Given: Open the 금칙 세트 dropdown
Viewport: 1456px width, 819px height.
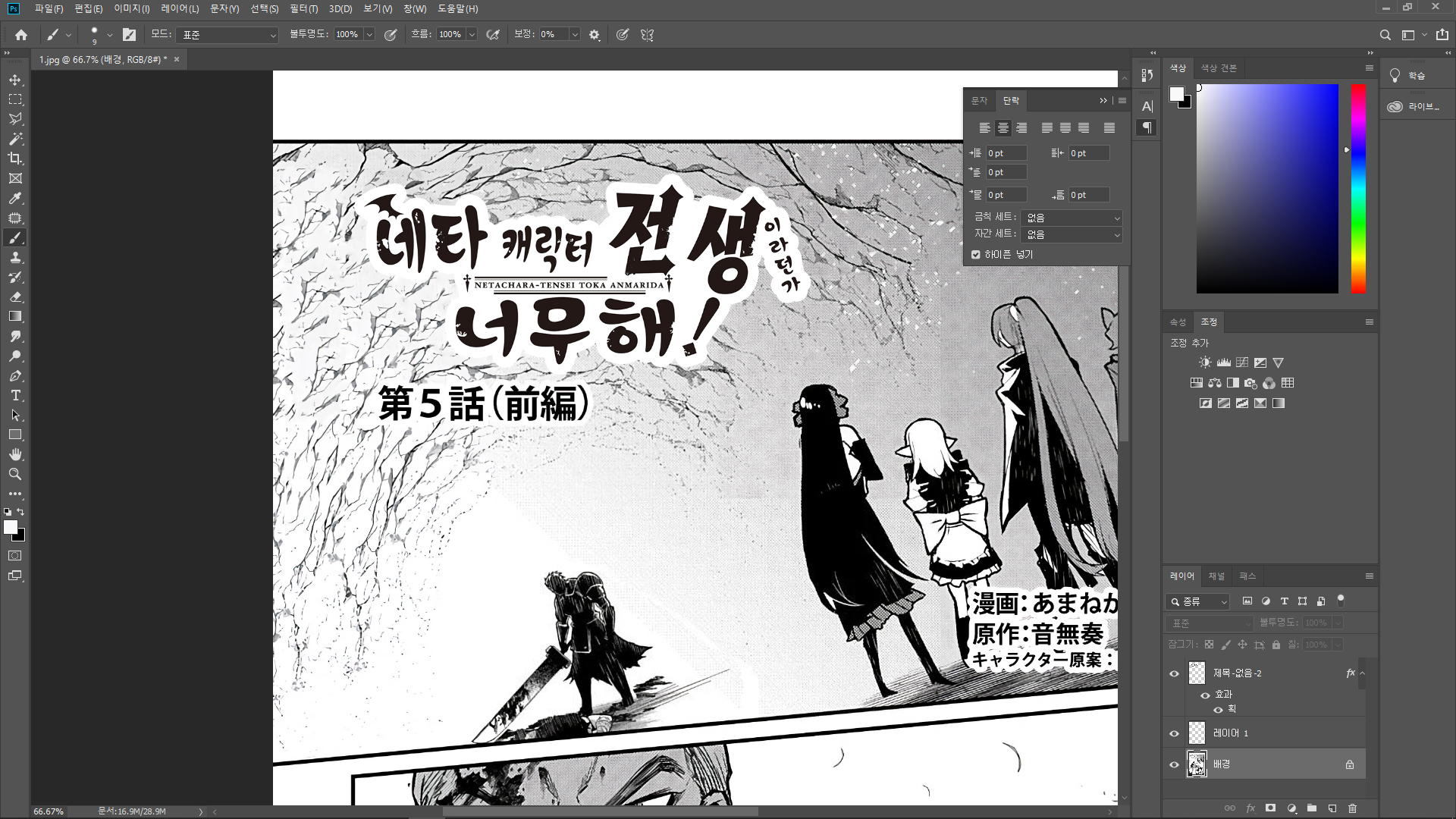Looking at the screenshot, I should click(1071, 218).
